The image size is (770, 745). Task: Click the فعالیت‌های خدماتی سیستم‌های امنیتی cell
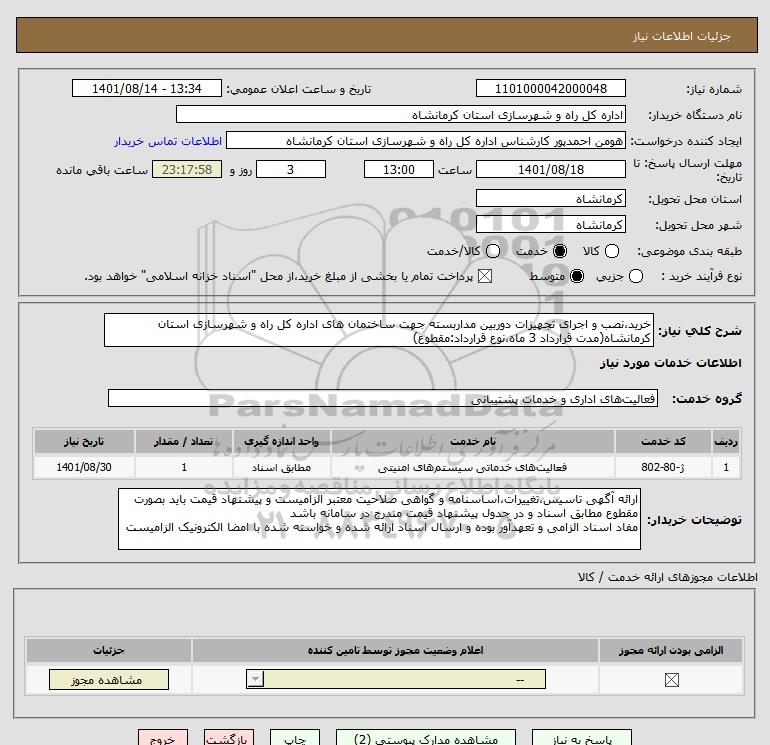[x=472, y=467]
